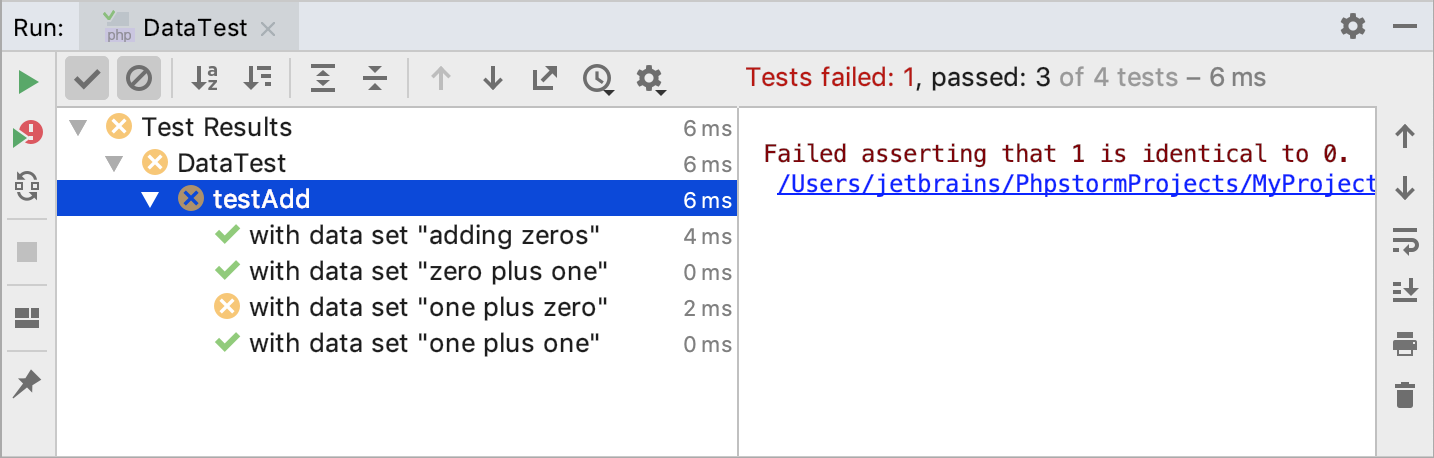The width and height of the screenshot is (1434, 458).
Task: Sort tests alphabetically icon
Action: click(205, 78)
